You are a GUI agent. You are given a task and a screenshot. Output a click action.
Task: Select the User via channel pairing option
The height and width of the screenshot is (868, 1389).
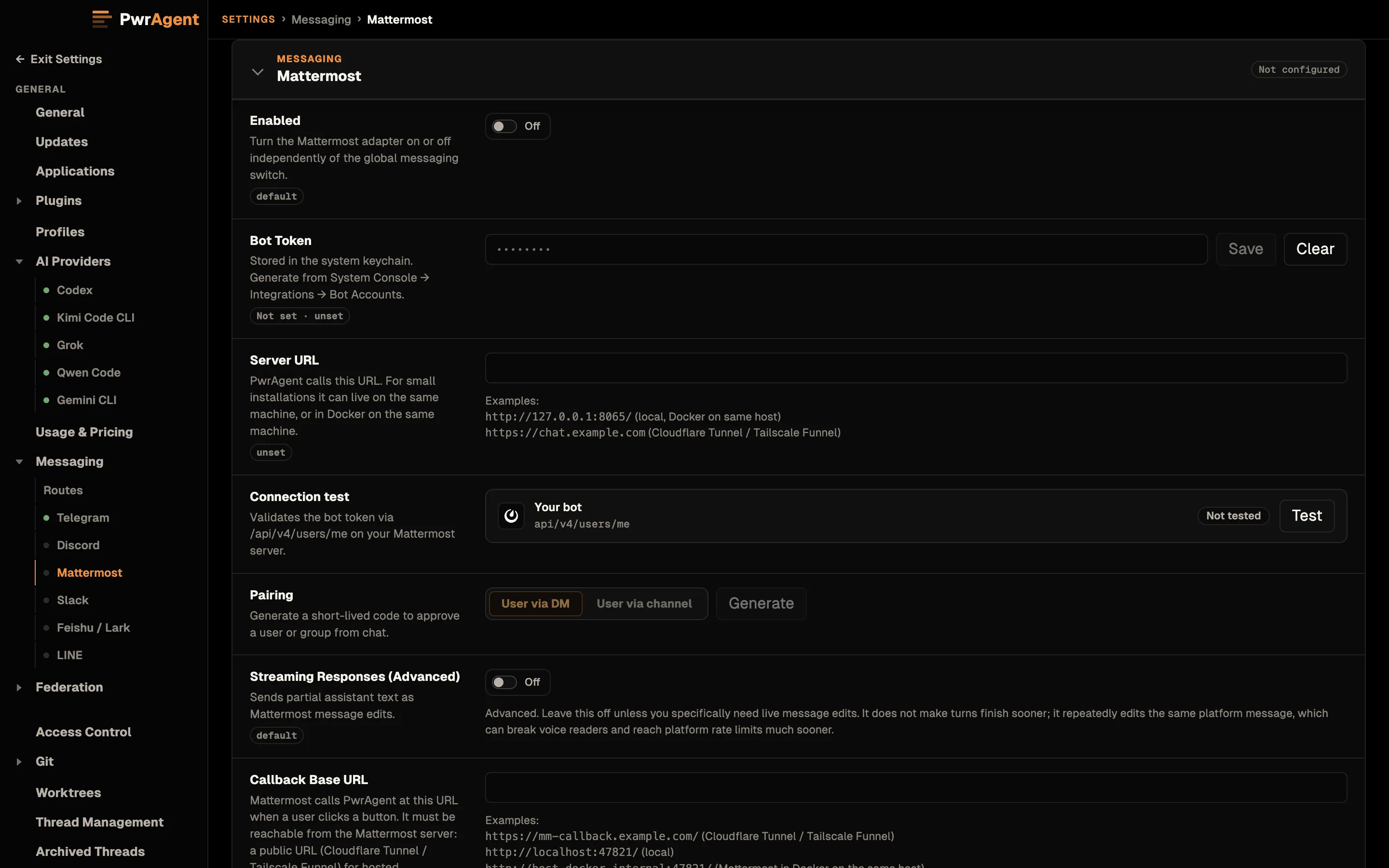pyautogui.click(x=644, y=603)
